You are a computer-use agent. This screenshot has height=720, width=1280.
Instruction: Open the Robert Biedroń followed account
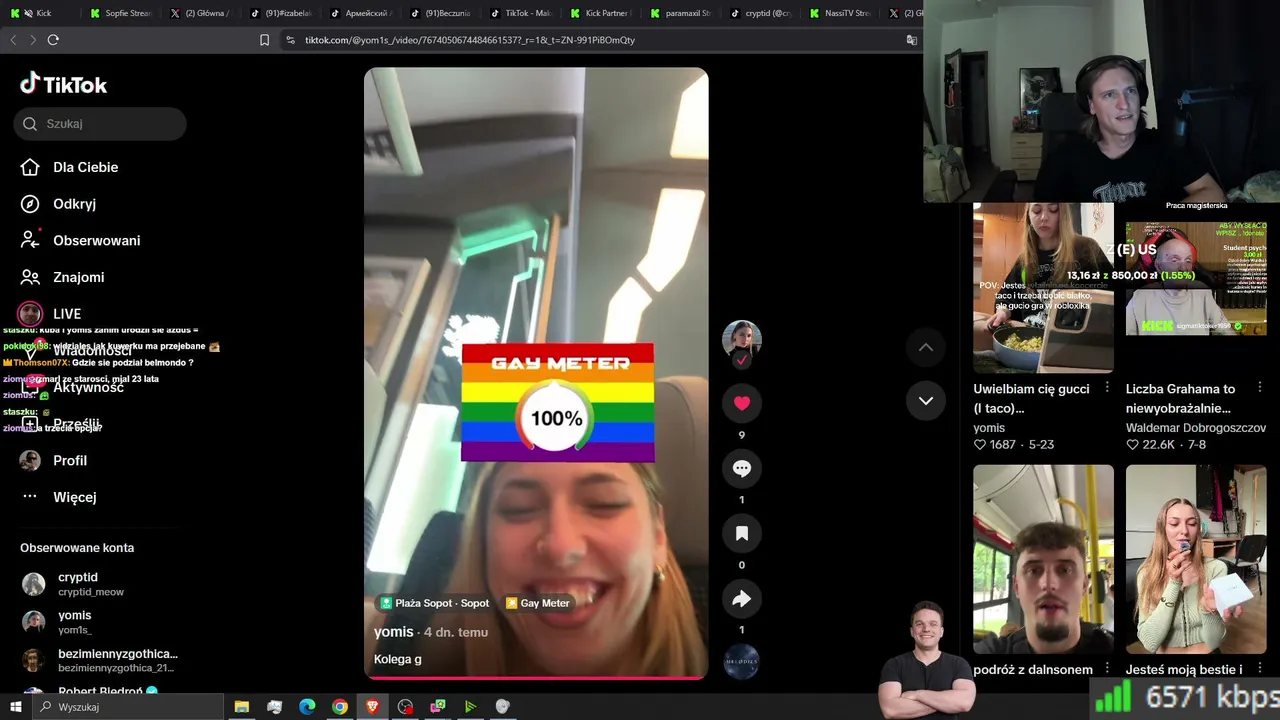click(x=92, y=691)
